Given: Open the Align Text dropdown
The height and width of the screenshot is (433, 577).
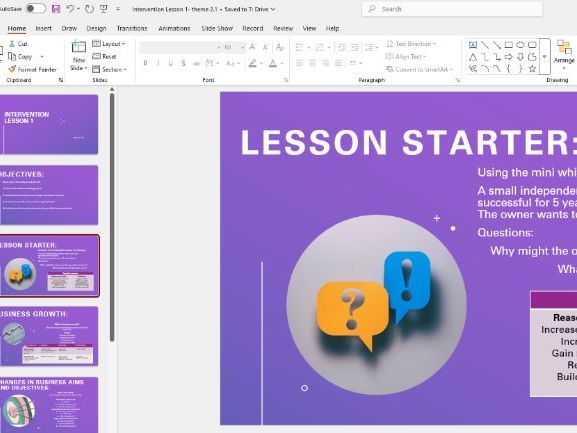Looking at the screenshot, I should pyautogui.click(x=406, y=56).
